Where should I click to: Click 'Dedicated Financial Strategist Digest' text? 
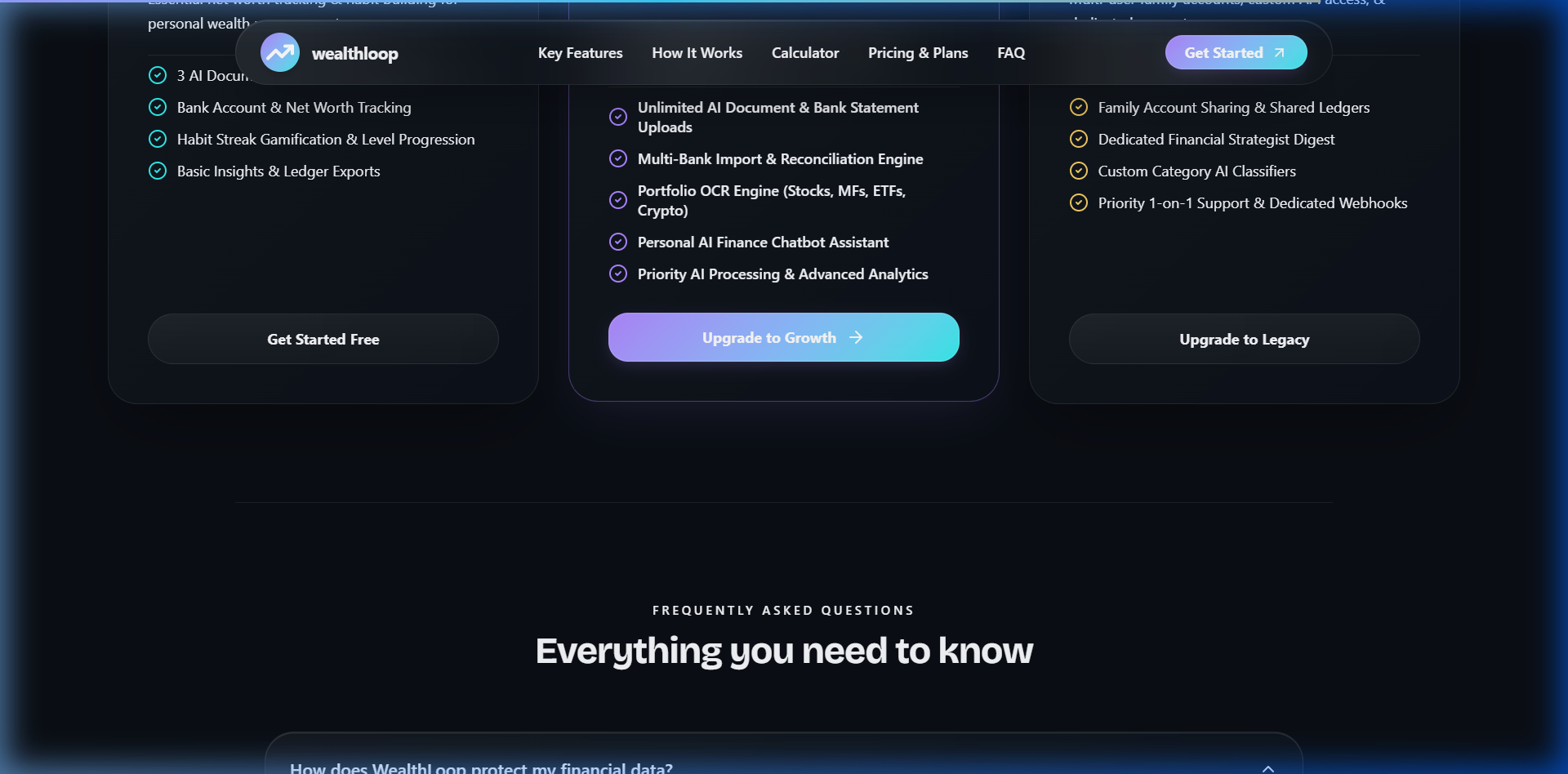(x=1216, y=139)
